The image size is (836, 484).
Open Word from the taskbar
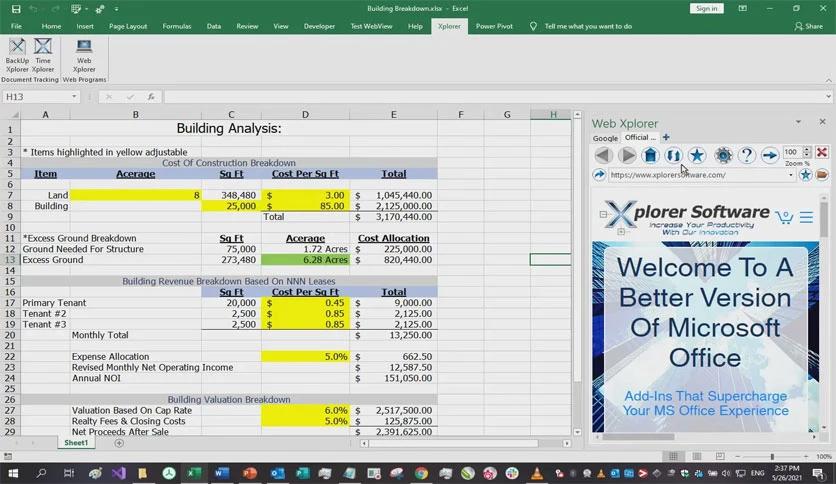tap(222, 473)
